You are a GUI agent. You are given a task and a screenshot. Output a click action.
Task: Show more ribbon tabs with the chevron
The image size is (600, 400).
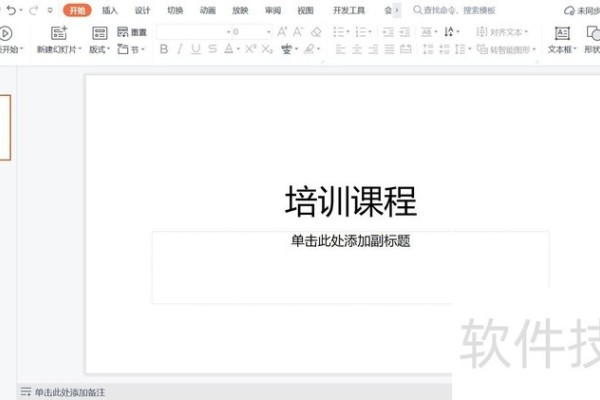pyautogui.click(x=397, y=10)
